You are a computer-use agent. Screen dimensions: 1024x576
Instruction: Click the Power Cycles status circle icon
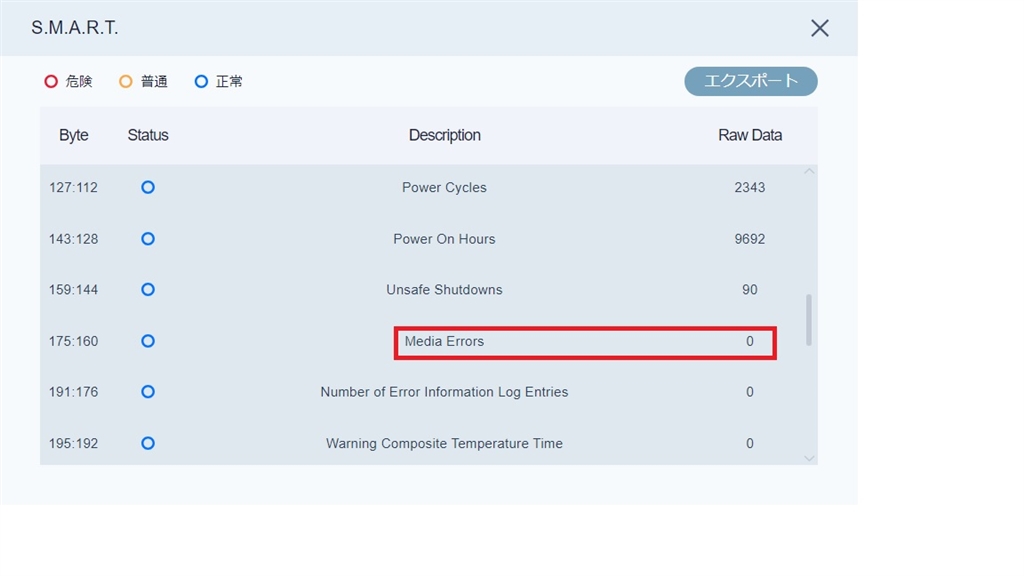(148, 187)
